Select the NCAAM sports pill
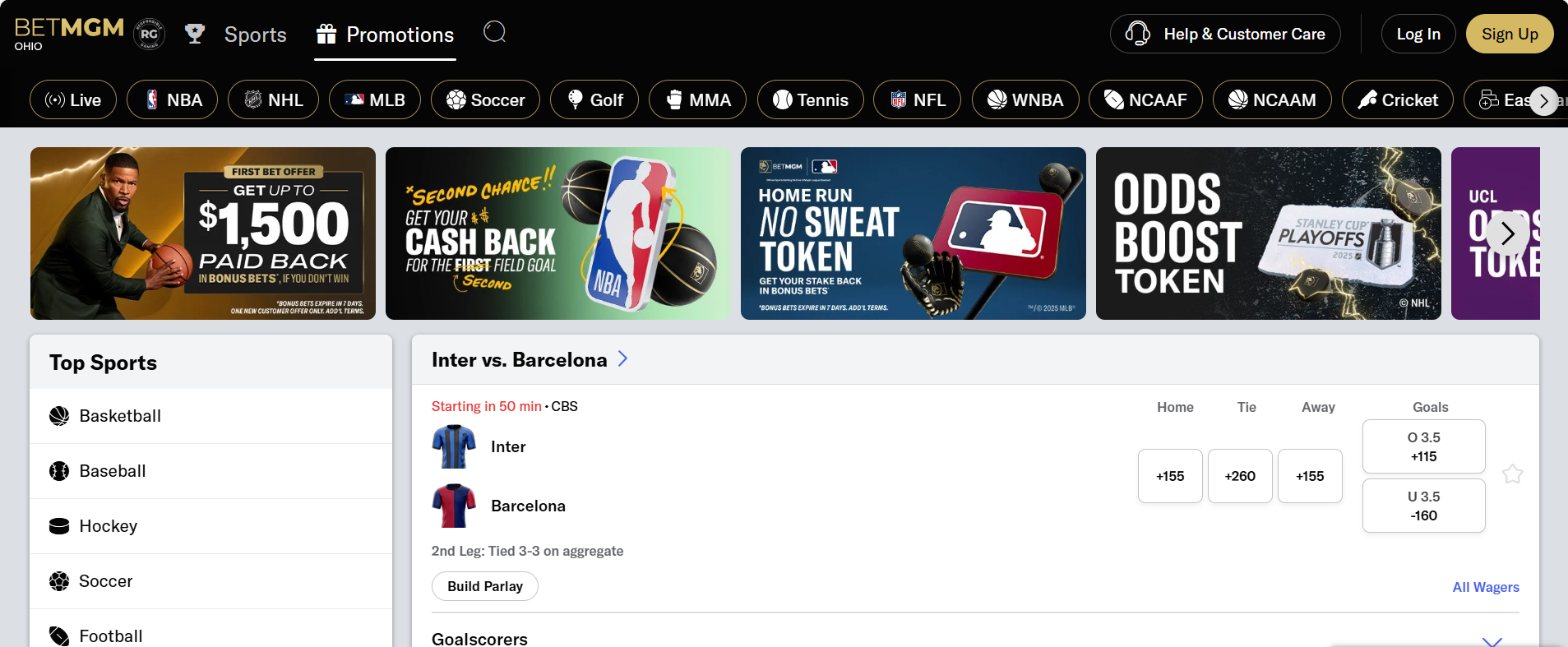Image resolution: width=1568 pixels, height=647 pixels. tap(1272, 99)
